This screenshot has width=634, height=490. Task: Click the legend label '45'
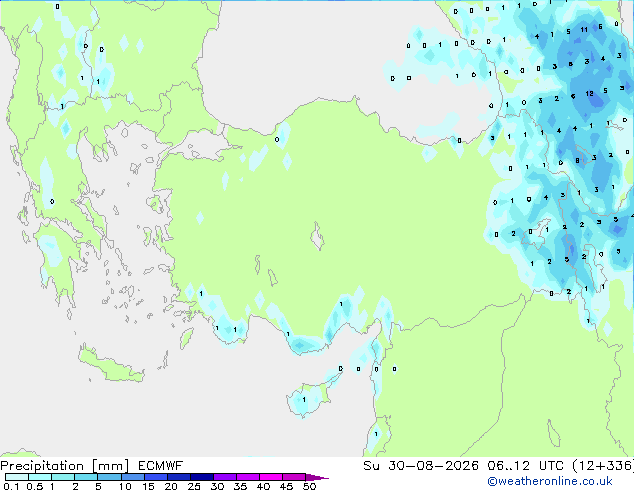pos(286,486)
